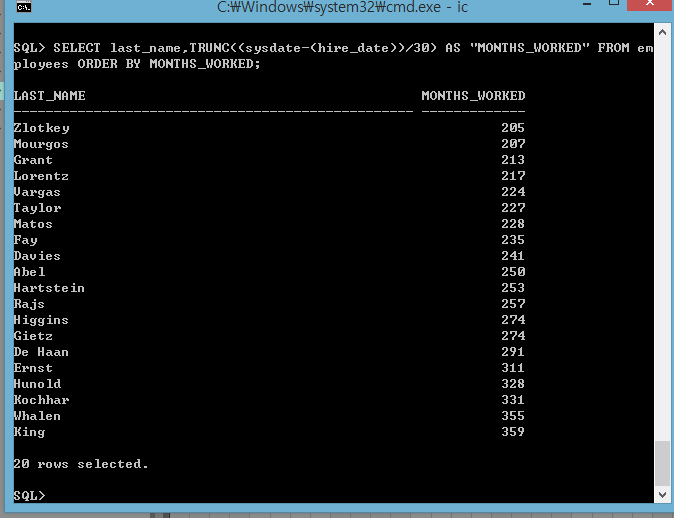Click the value 355 for Whalen

click(x=513, y=416)
